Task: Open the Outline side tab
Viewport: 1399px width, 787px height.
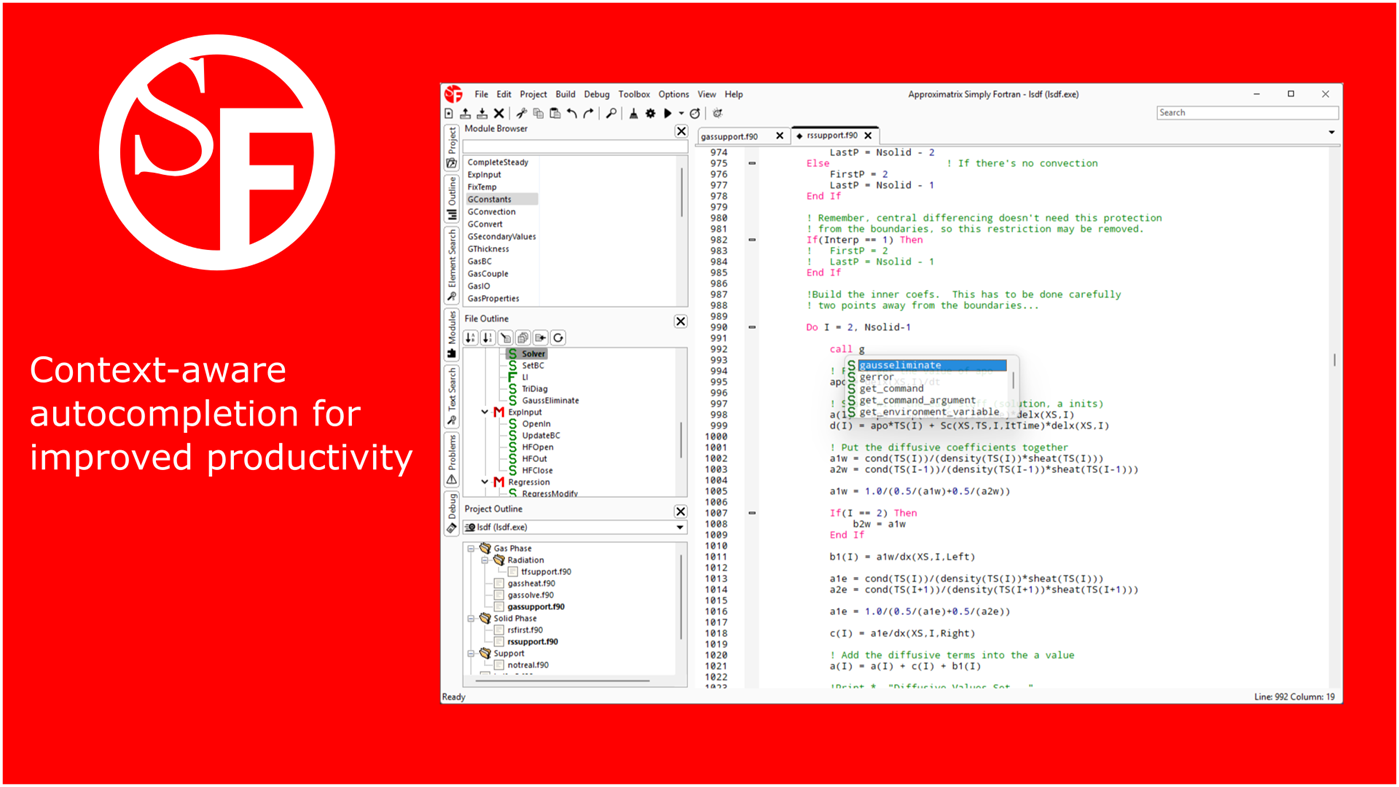Action: tap(452, 199)
